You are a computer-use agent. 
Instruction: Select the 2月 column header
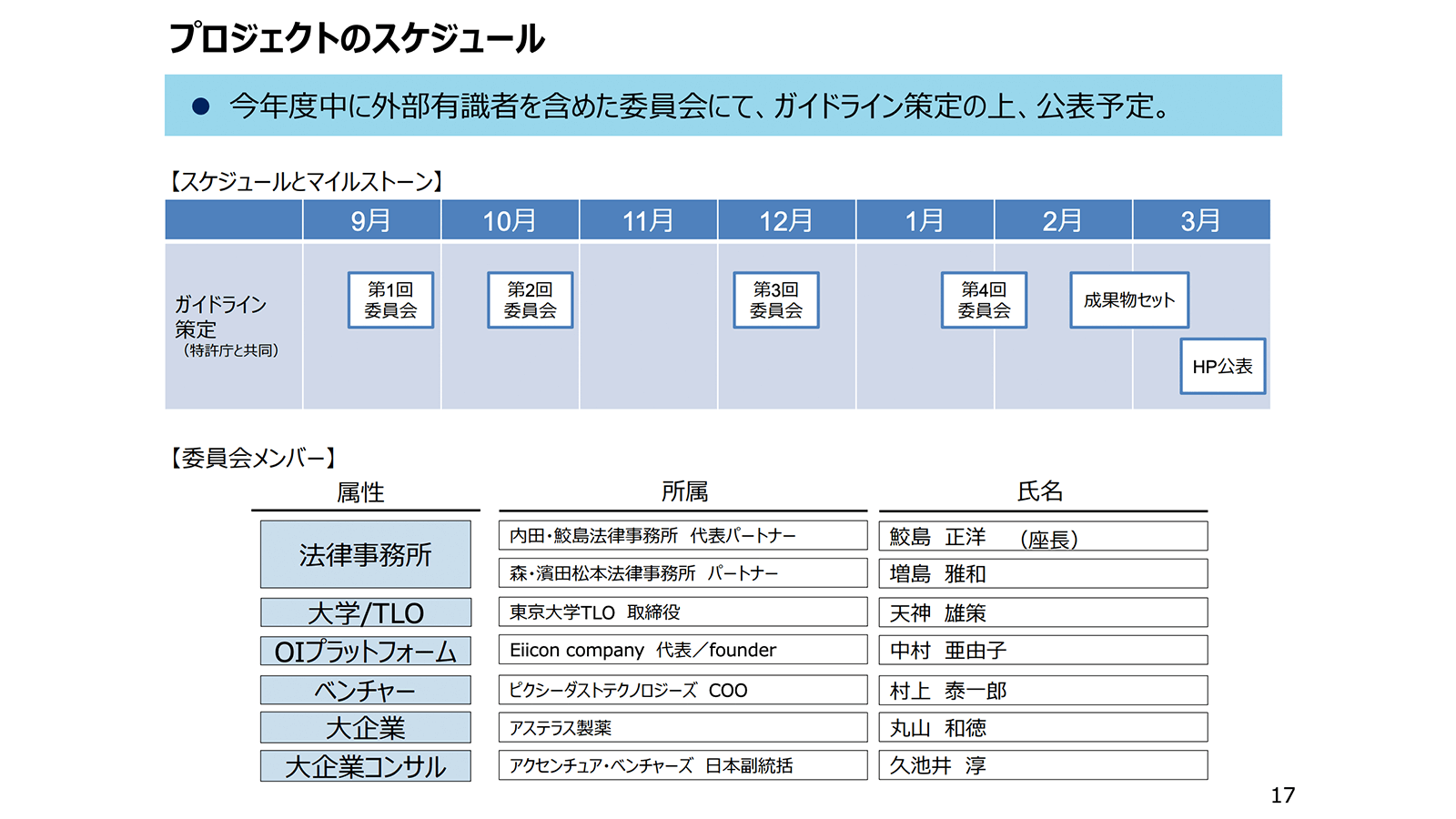tap(1063, 220)
